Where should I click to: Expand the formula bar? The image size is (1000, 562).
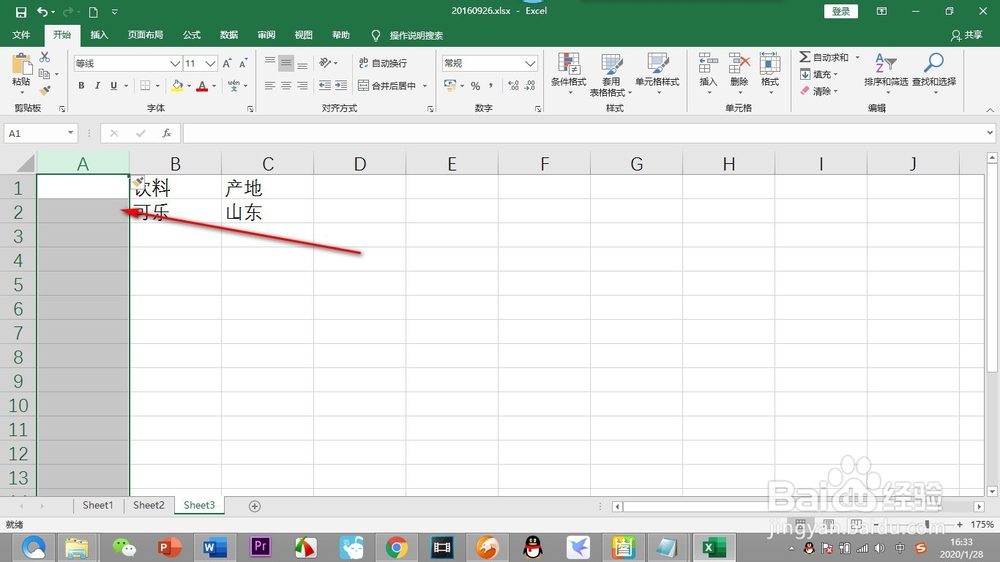coord(990,133)
